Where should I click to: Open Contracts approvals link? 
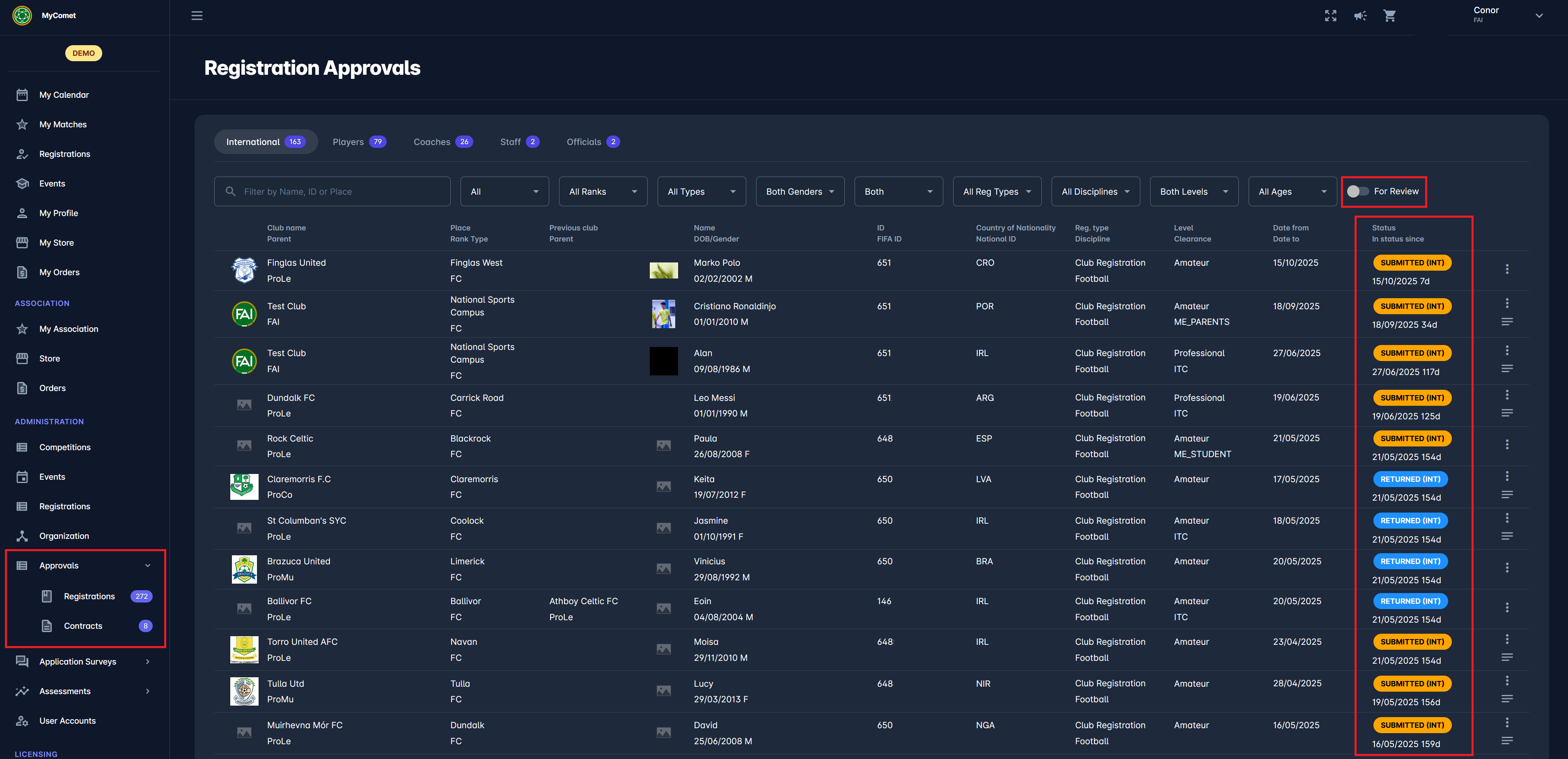(83, 626)
